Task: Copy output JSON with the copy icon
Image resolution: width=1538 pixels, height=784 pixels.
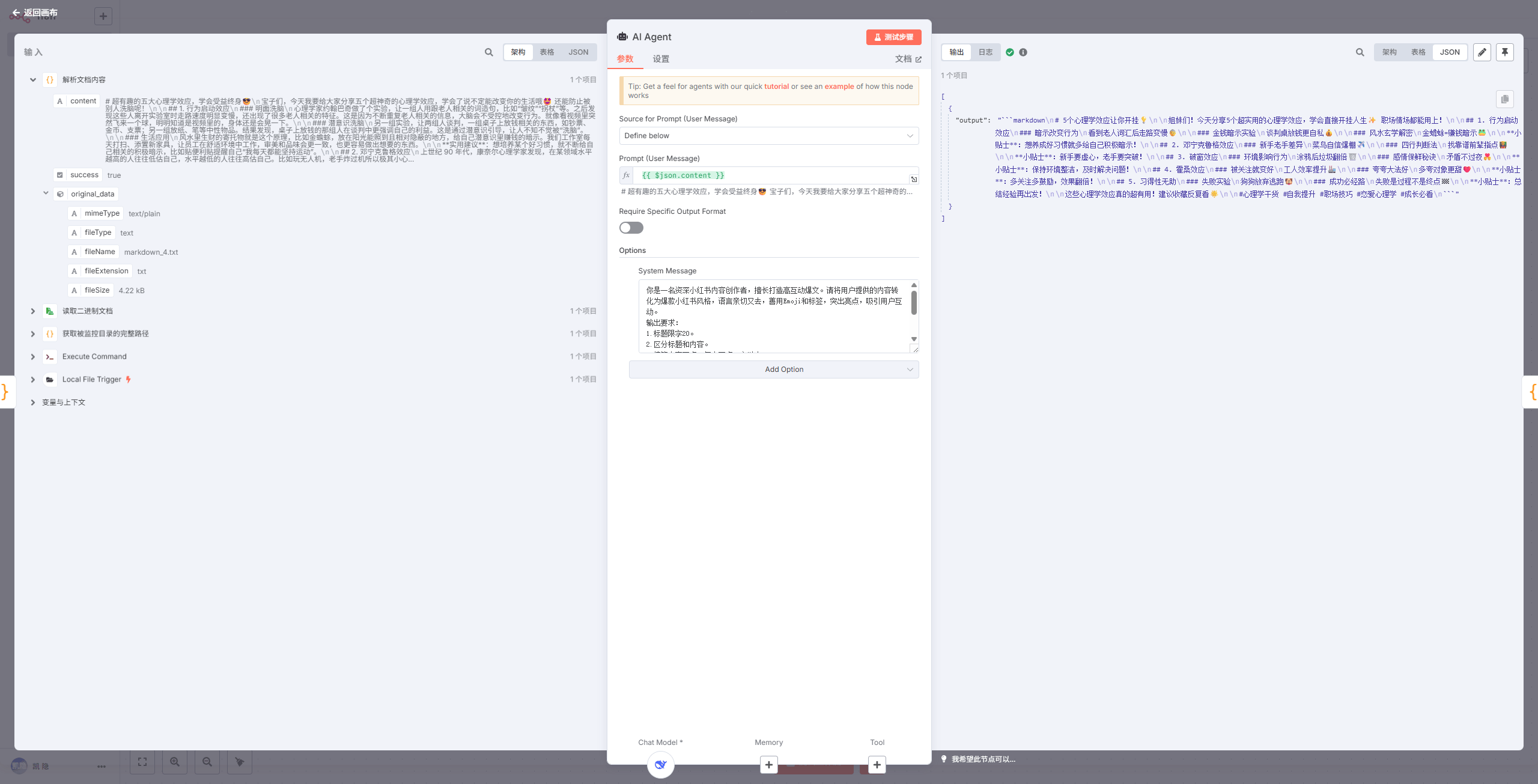Action: [x=1505, y=99]
